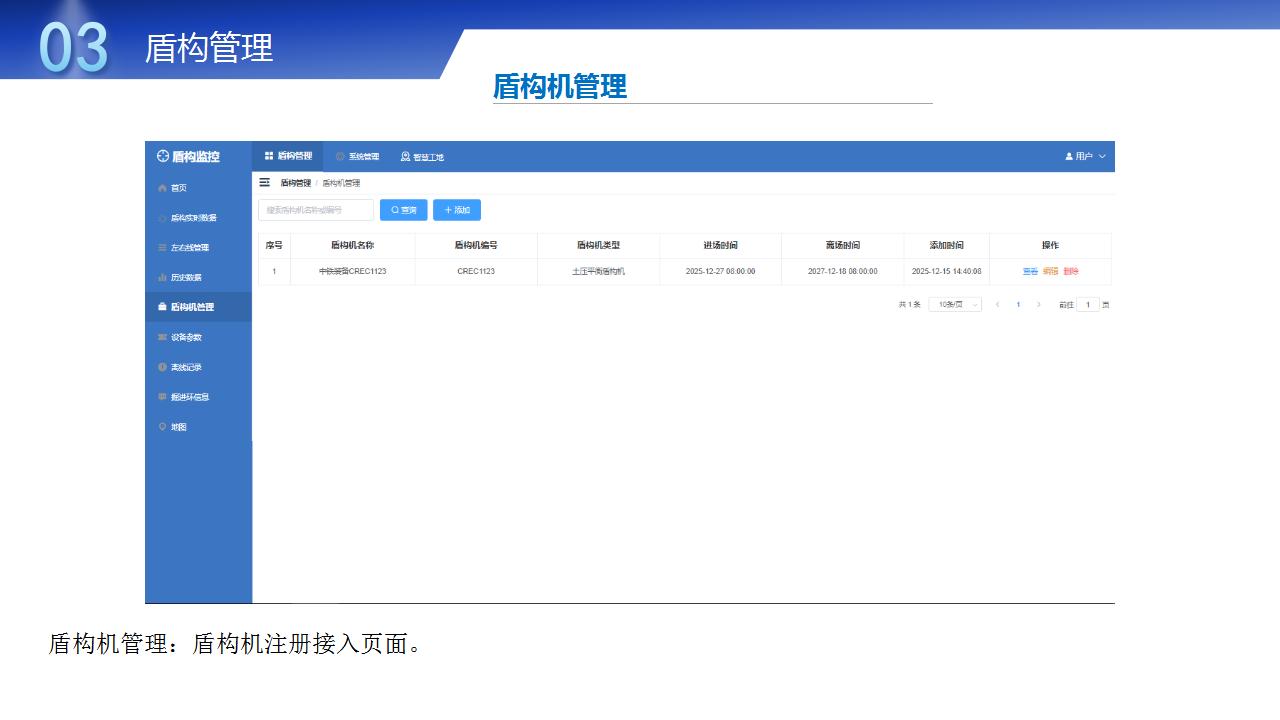This screenshot has height=720, width=1280.
Task: Switch to the 智慧工地 top tab
Action: coord(422,157)
